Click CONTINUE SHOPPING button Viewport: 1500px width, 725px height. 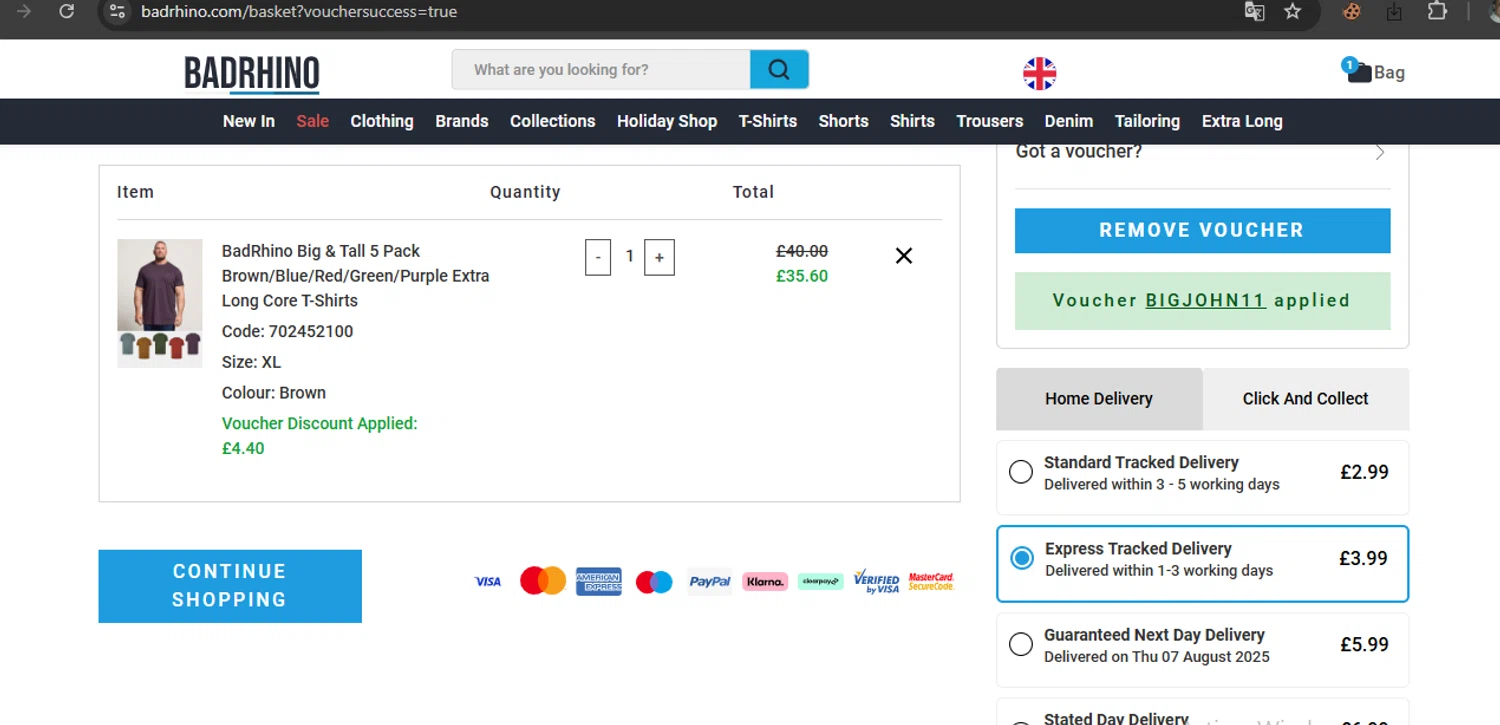(230, 586)
